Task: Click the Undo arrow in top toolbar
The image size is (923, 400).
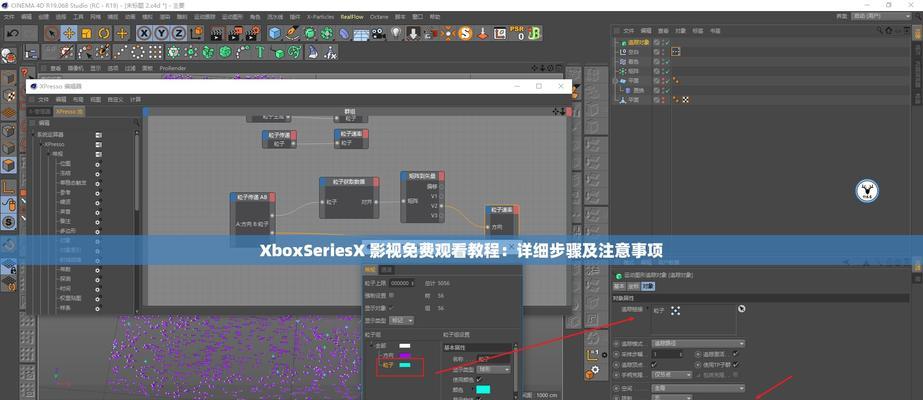Action: 13,34
